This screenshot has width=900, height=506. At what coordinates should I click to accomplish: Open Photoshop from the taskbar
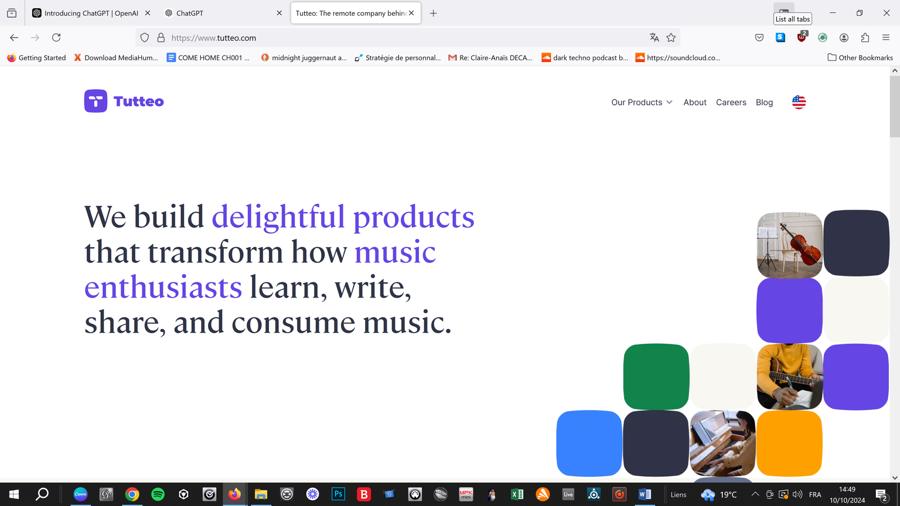[x=339, y=494]
